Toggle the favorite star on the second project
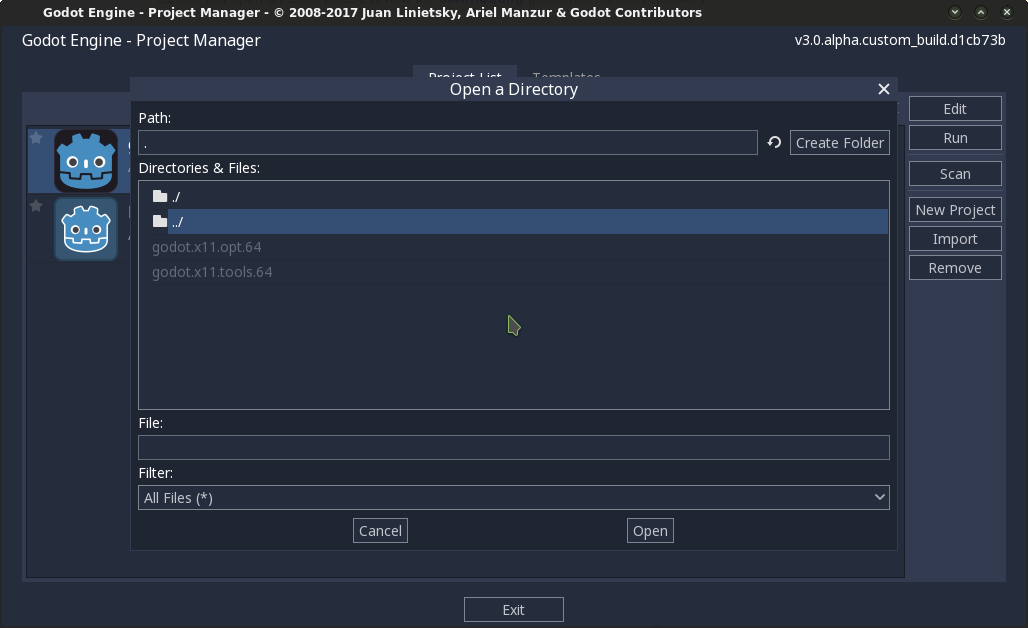 click(x=36, y=206)
